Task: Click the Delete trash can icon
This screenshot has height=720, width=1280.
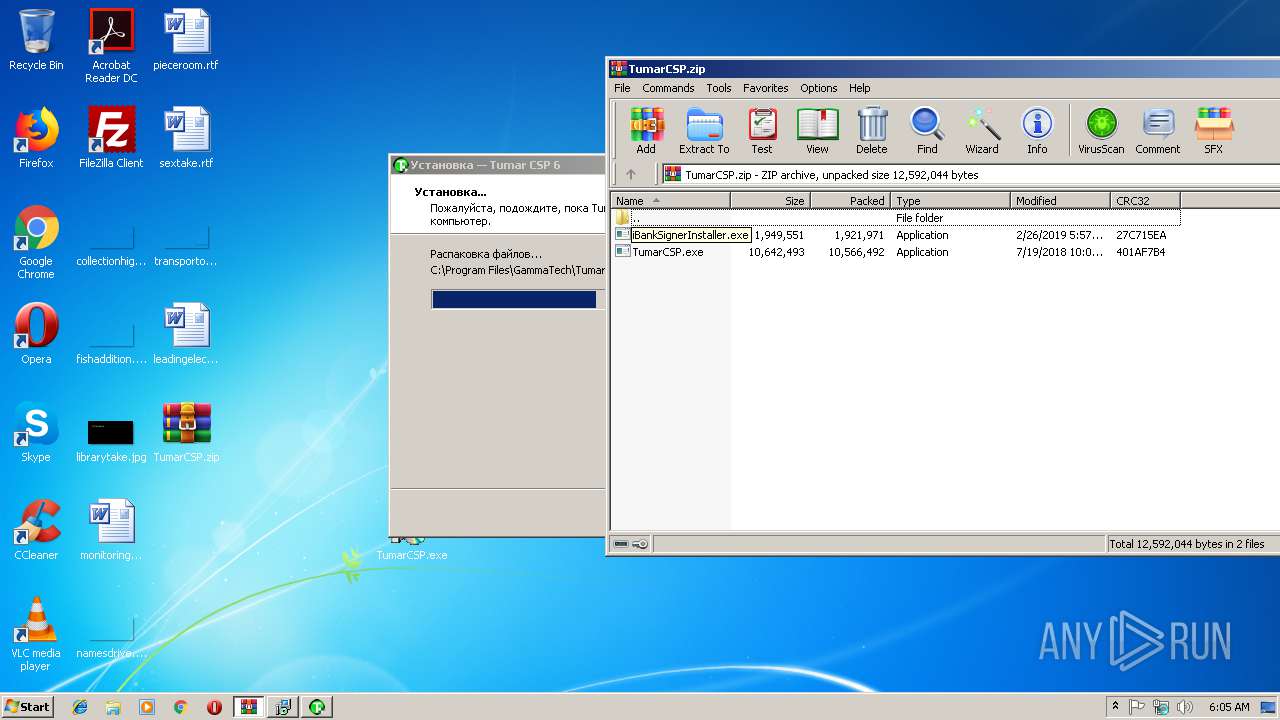Action: tap(871, 131)
